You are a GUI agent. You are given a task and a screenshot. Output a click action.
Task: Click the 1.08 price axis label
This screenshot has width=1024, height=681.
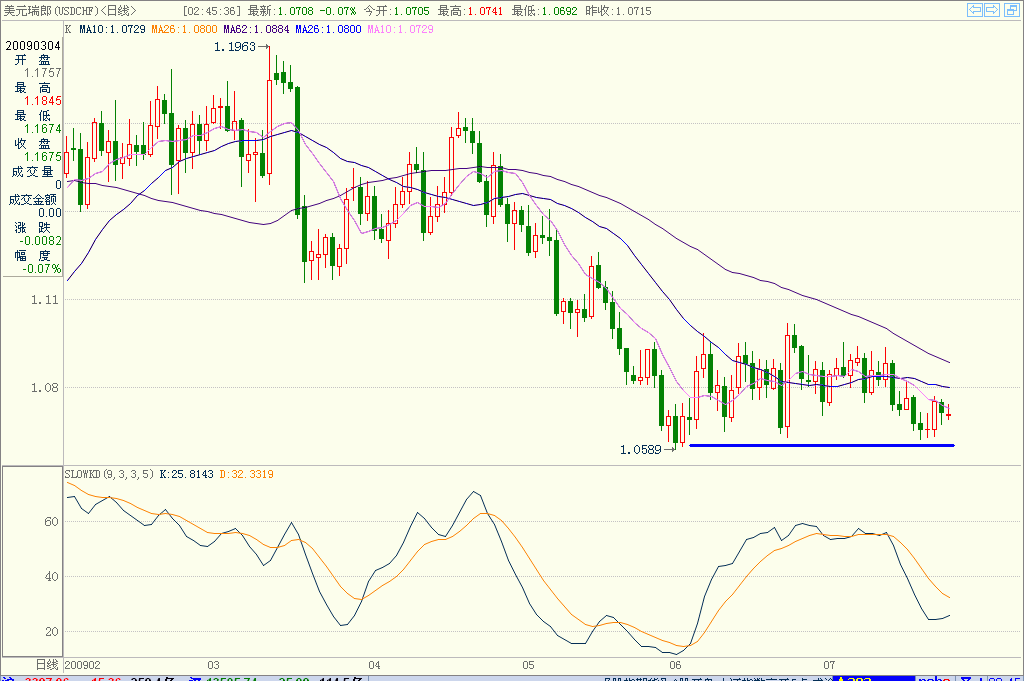(44, 388)
